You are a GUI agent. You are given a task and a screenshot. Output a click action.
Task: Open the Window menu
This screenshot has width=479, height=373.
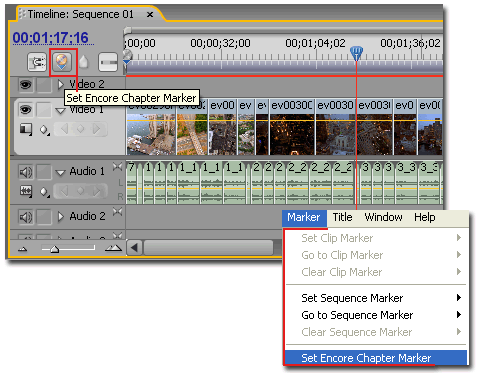(383, 217)
